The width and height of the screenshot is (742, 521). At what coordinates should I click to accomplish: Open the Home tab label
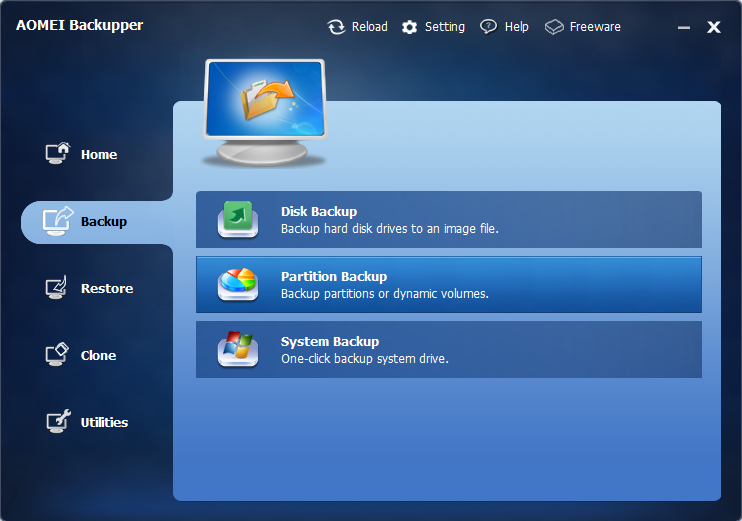pyautogui.click(x=99, y=154)
